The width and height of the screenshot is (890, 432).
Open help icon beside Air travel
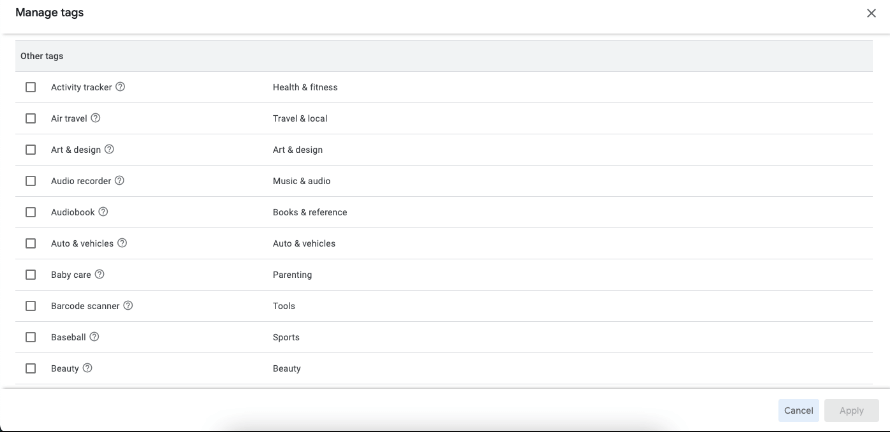click(96, 118)
